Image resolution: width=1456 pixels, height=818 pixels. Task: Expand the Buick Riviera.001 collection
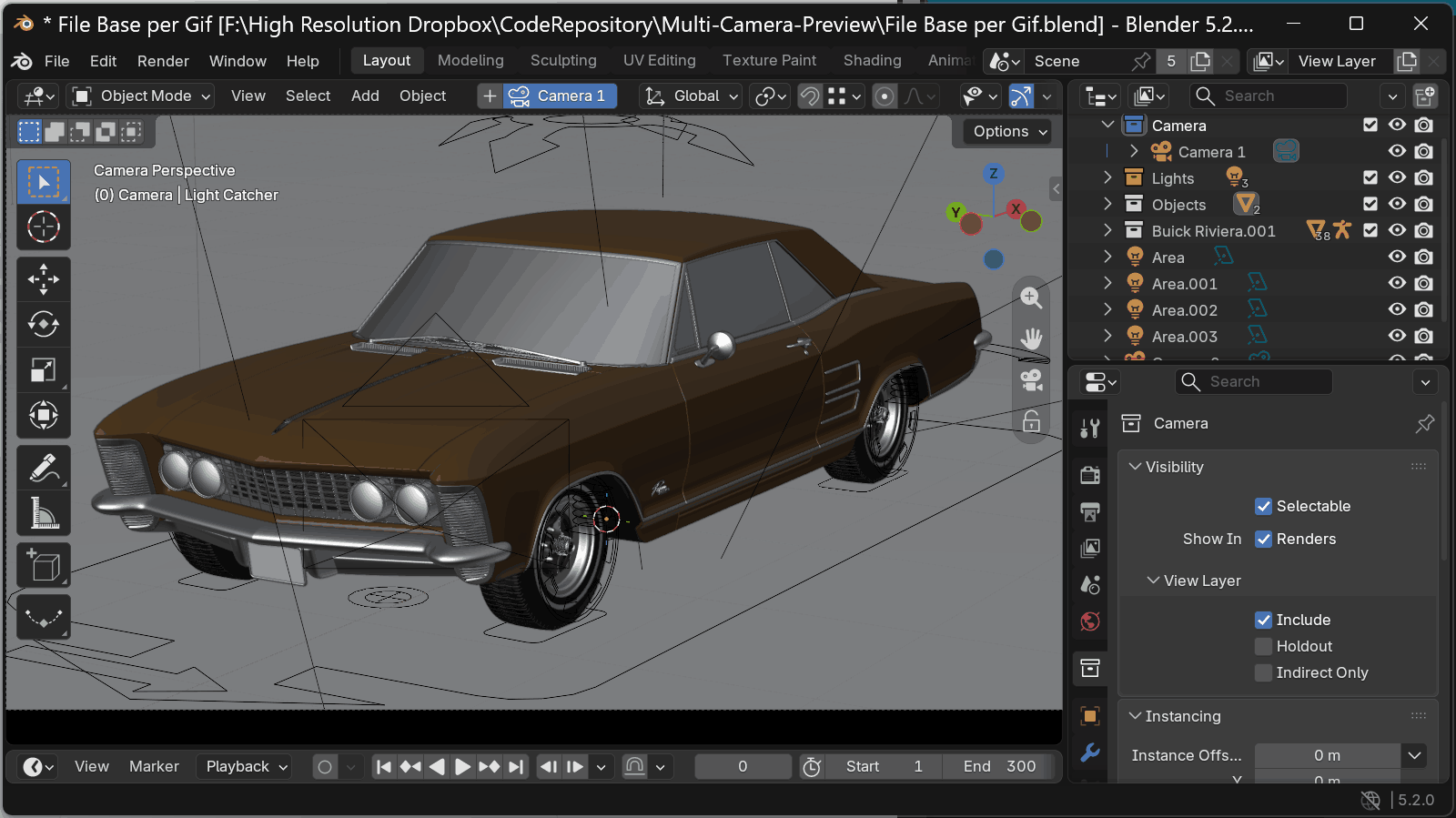(1107, 230)
